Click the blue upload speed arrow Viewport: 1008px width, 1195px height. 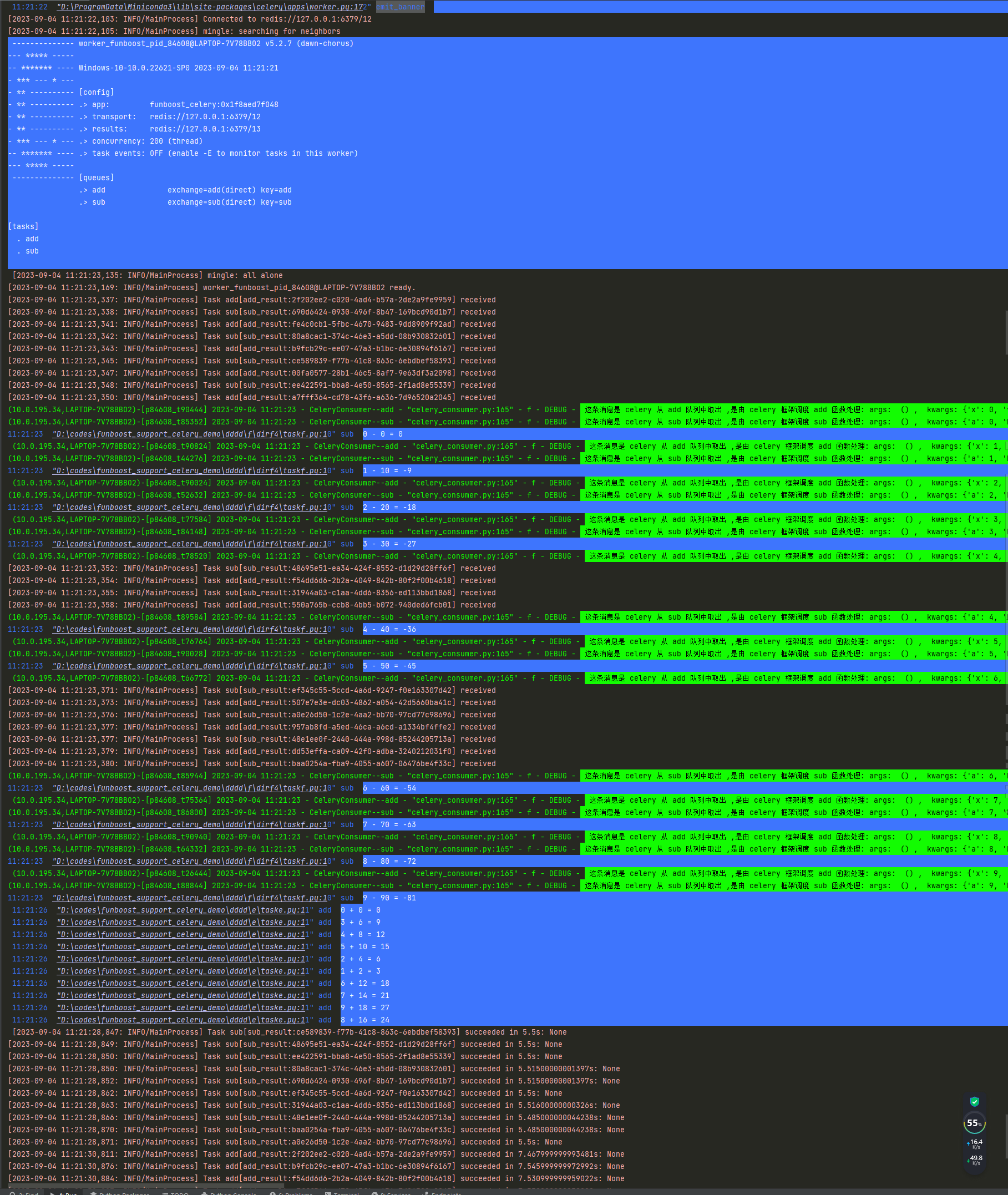[968, 1143]
